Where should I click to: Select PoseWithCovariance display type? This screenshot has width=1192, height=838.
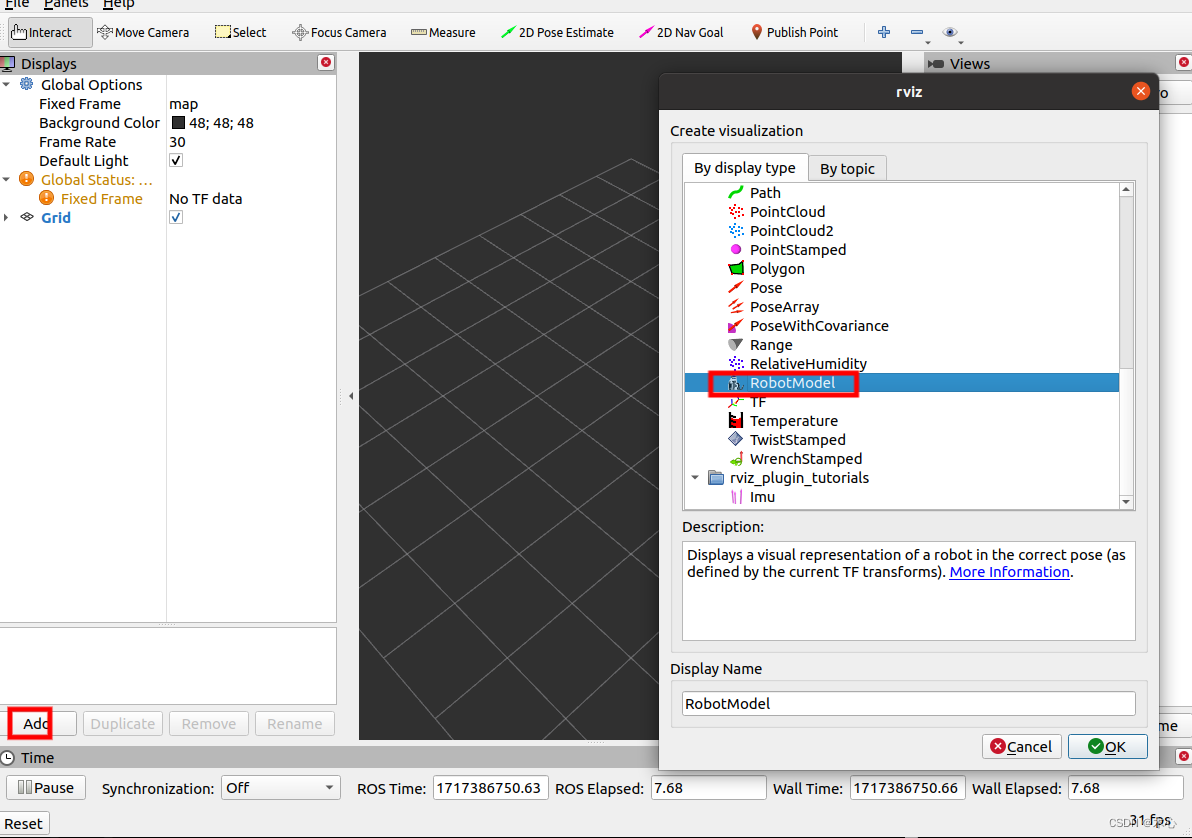819,325
